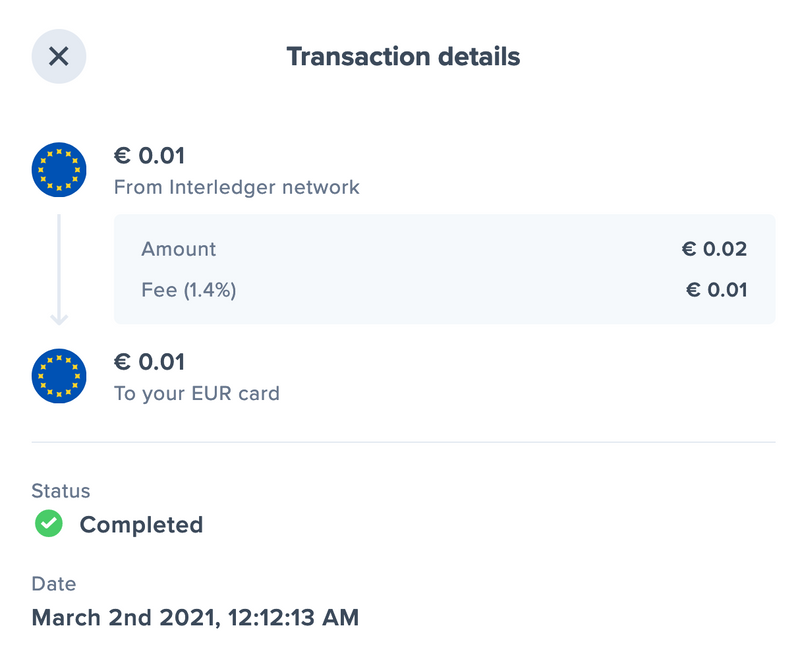Screen dimensions: 800x659
Task: Click the March 2nd 2021 timestamp
Action: 195,617
